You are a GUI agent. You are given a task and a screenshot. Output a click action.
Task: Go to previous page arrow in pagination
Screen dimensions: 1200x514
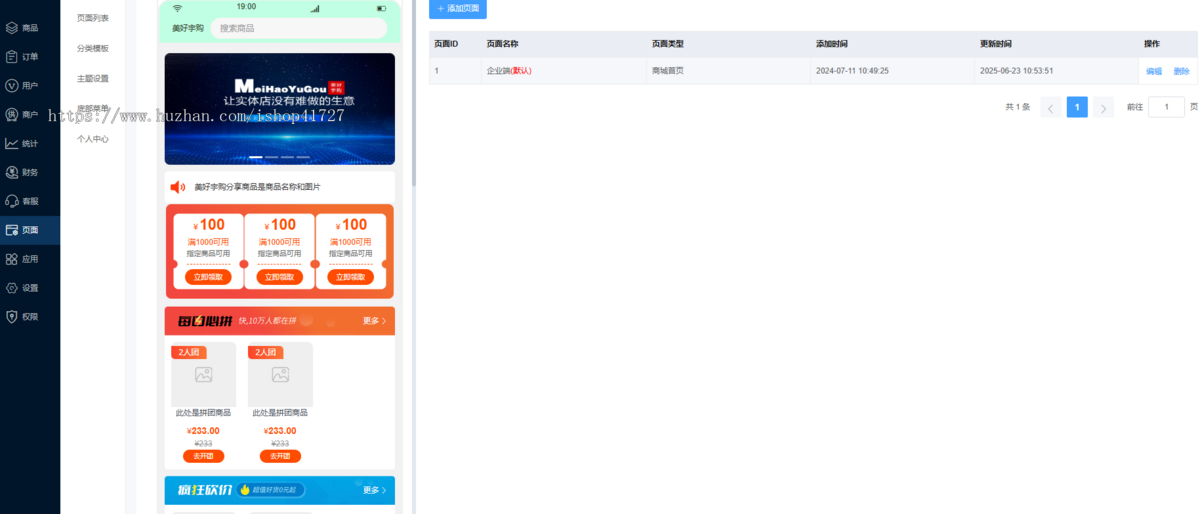point(1051,107)
